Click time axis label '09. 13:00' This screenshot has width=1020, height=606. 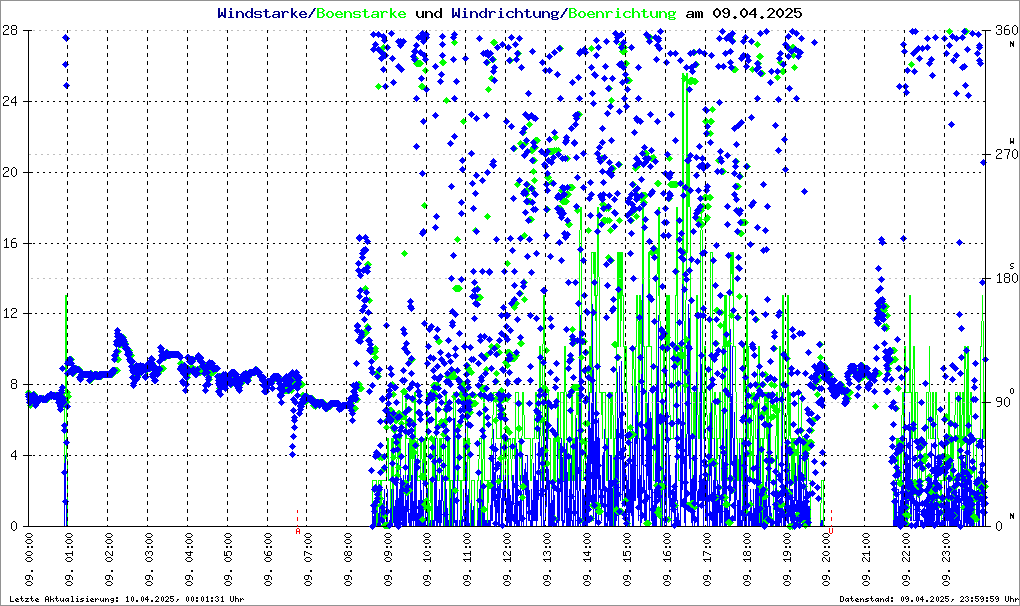pos(547,560)
